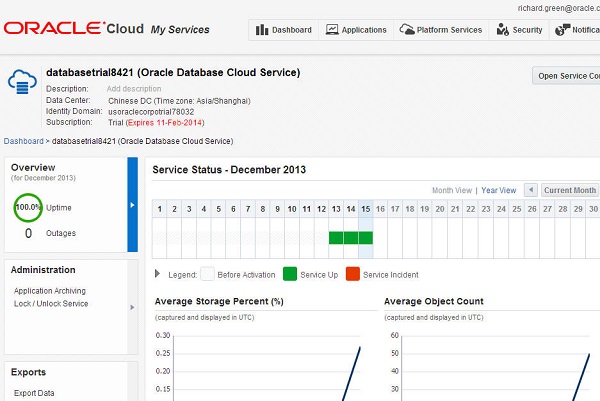The image size is (600, 401).
Task: Go to previous month arrow button
Action: [x=531, y=190]
